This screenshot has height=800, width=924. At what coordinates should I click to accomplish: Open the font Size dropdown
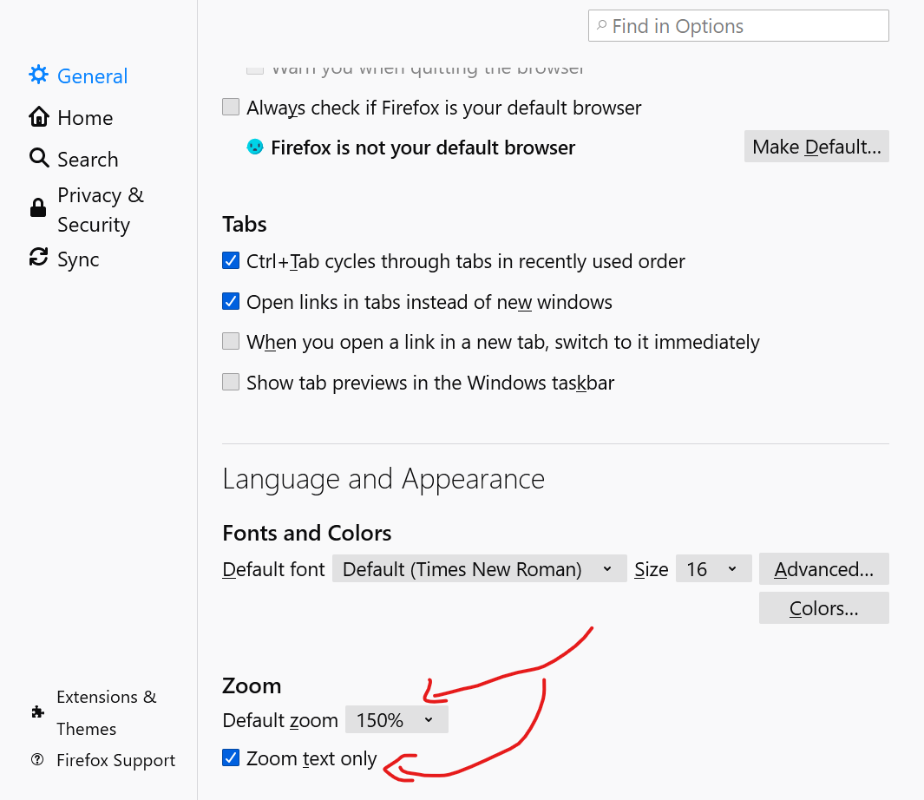pyautogui.click(x=712, y=569)
